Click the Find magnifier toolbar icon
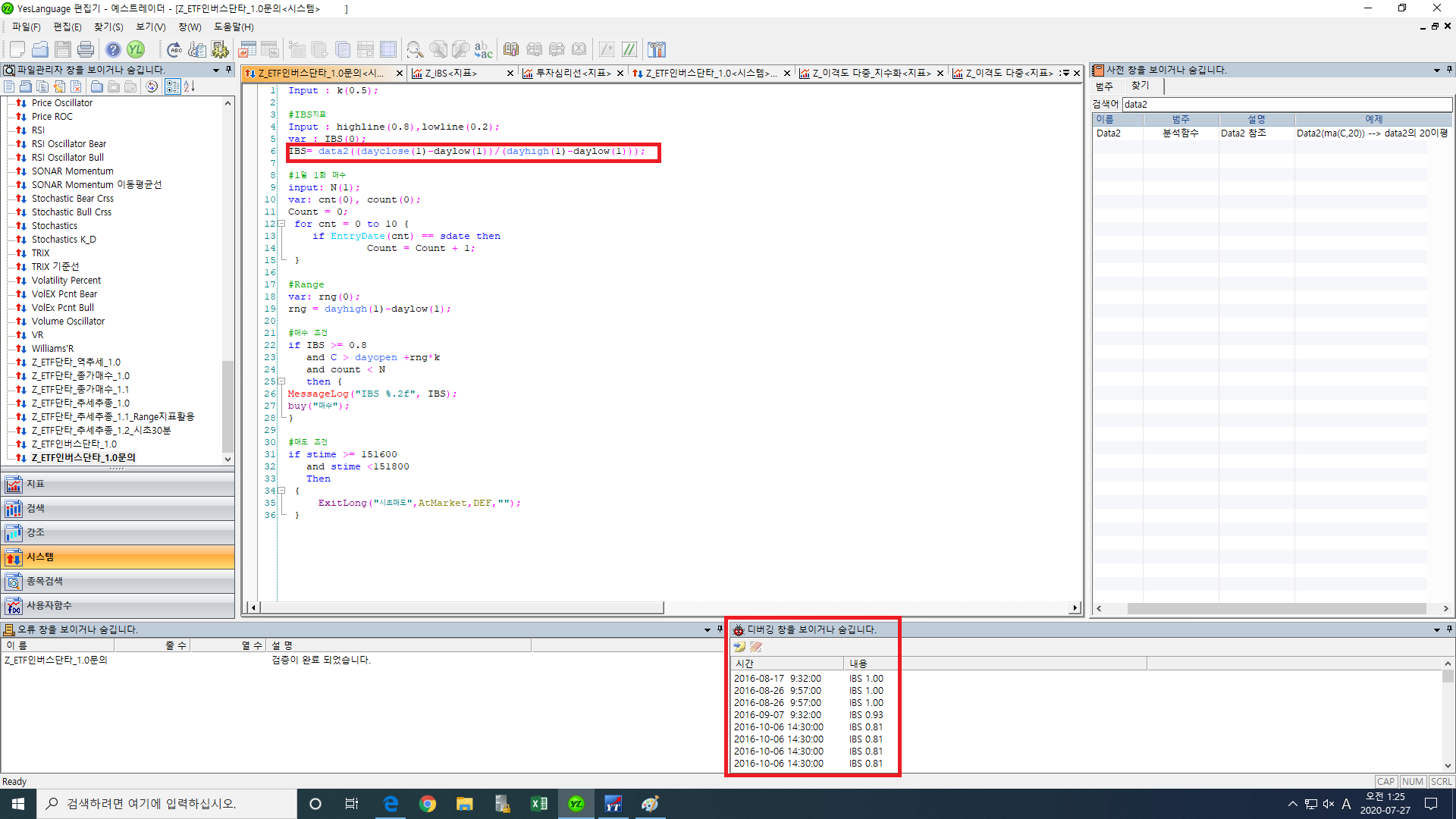This screenshot has height=819, width=1456. point(415,50)
